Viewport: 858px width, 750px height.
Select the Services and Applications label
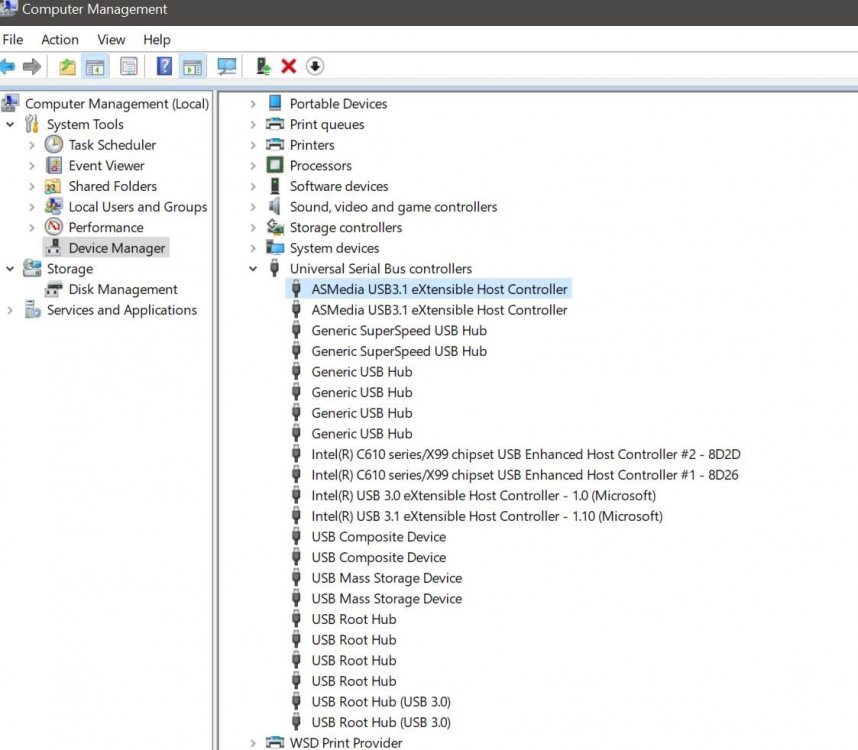121,310
